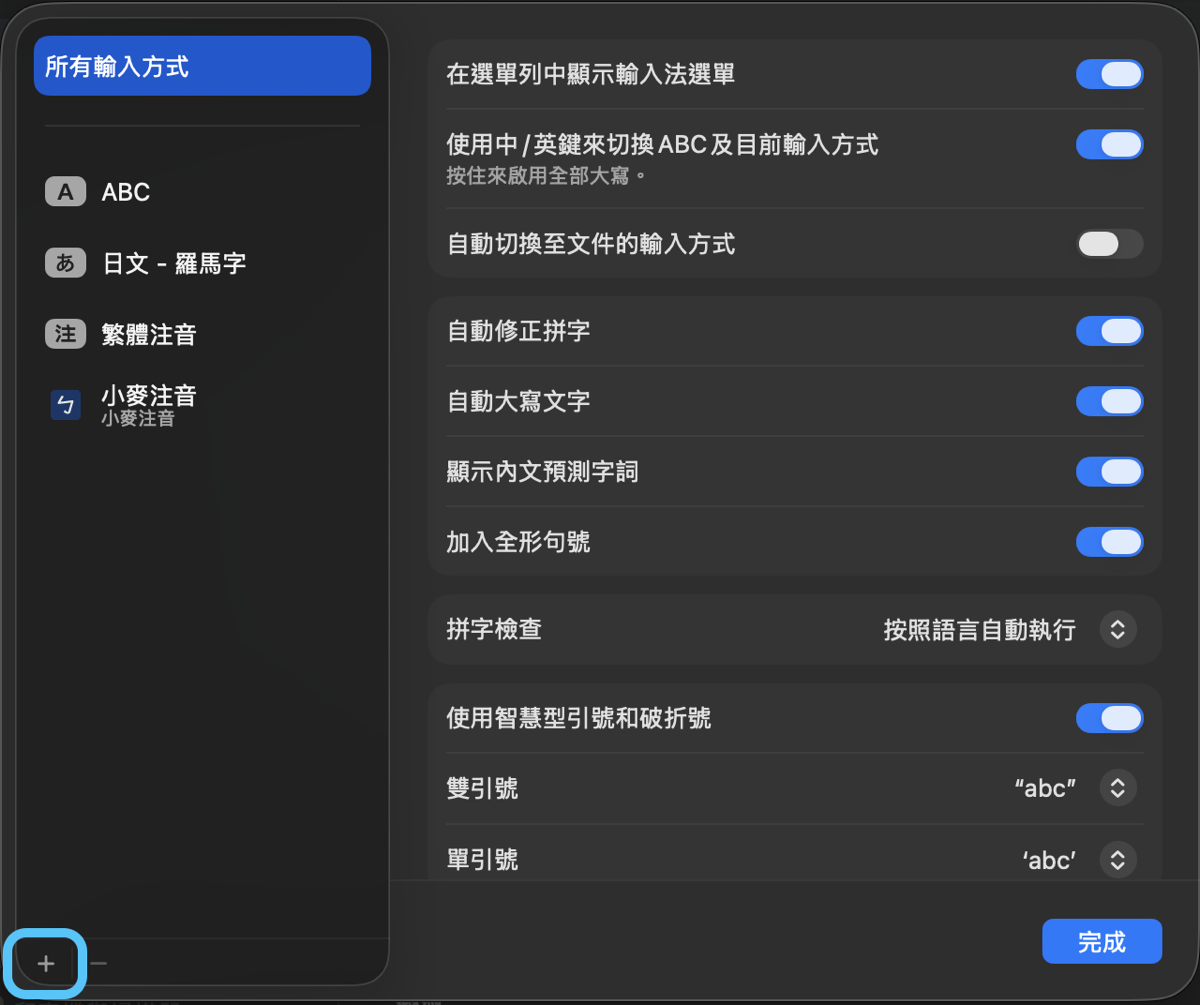Click the minus button to remove input source
Image resolution: width=1200 pixels, height=1005 pixels.
pos(98,964)
